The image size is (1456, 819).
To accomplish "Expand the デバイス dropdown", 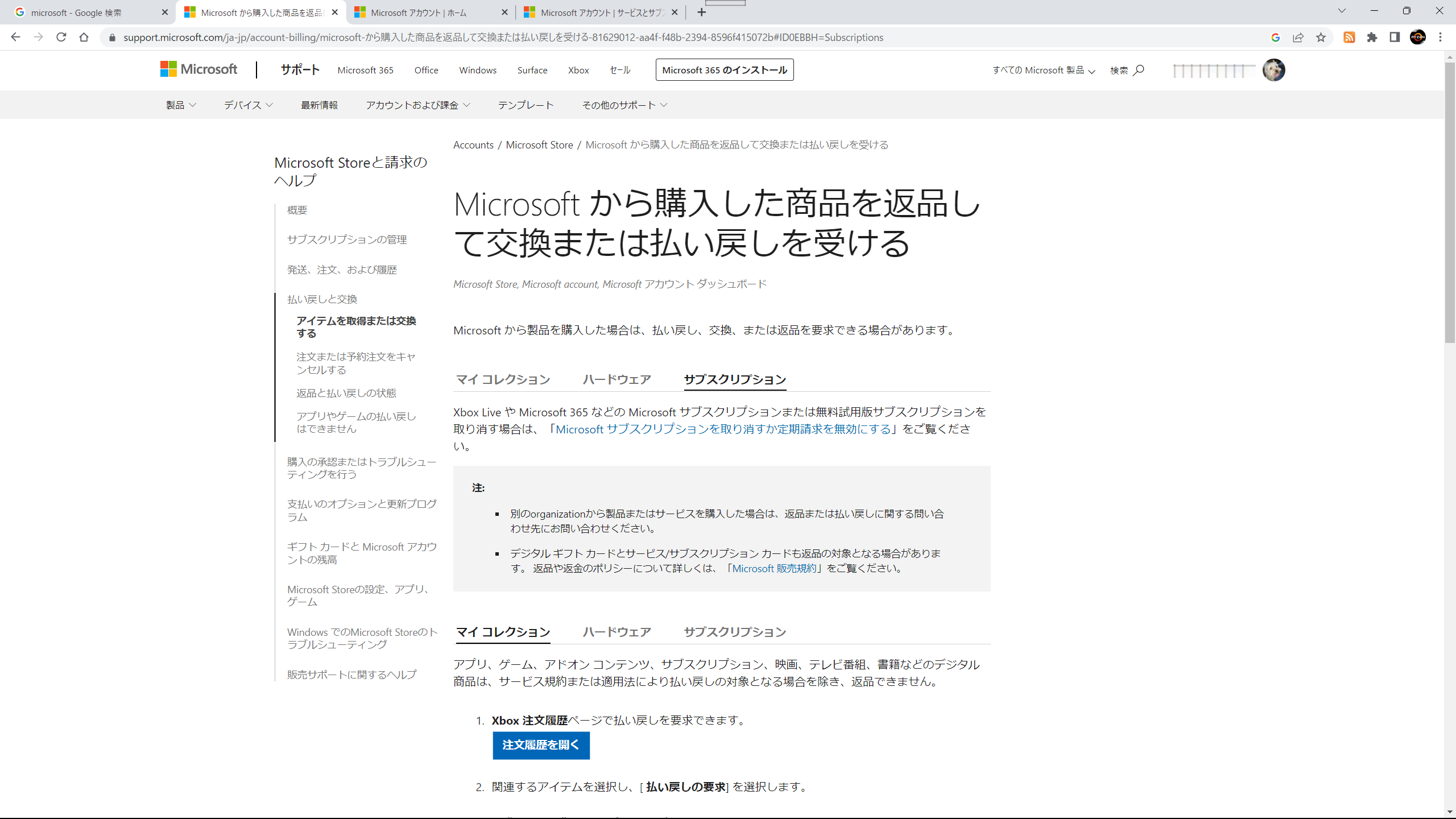I will (248, 105).
